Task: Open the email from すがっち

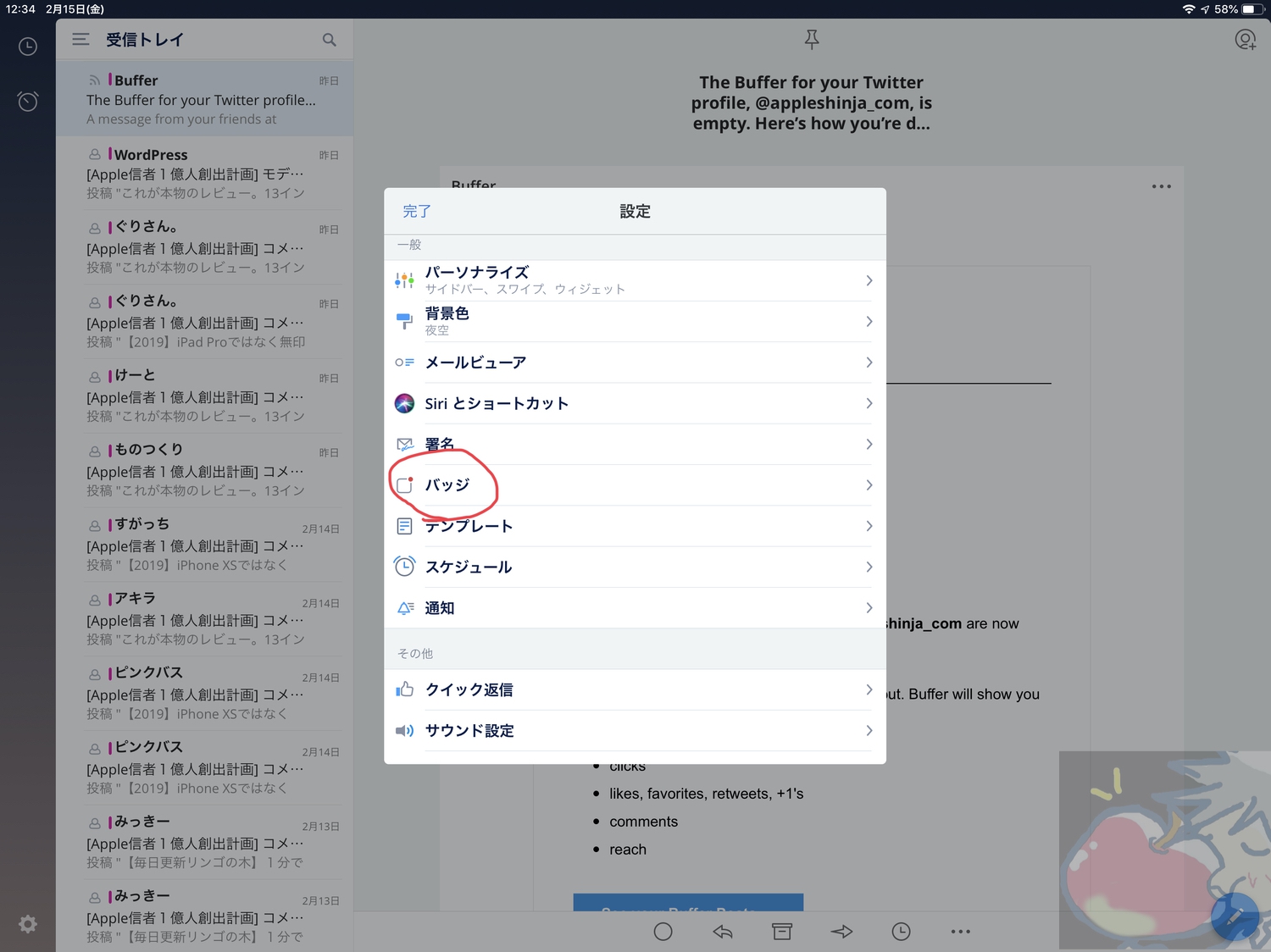Action: tap(205, 545)
